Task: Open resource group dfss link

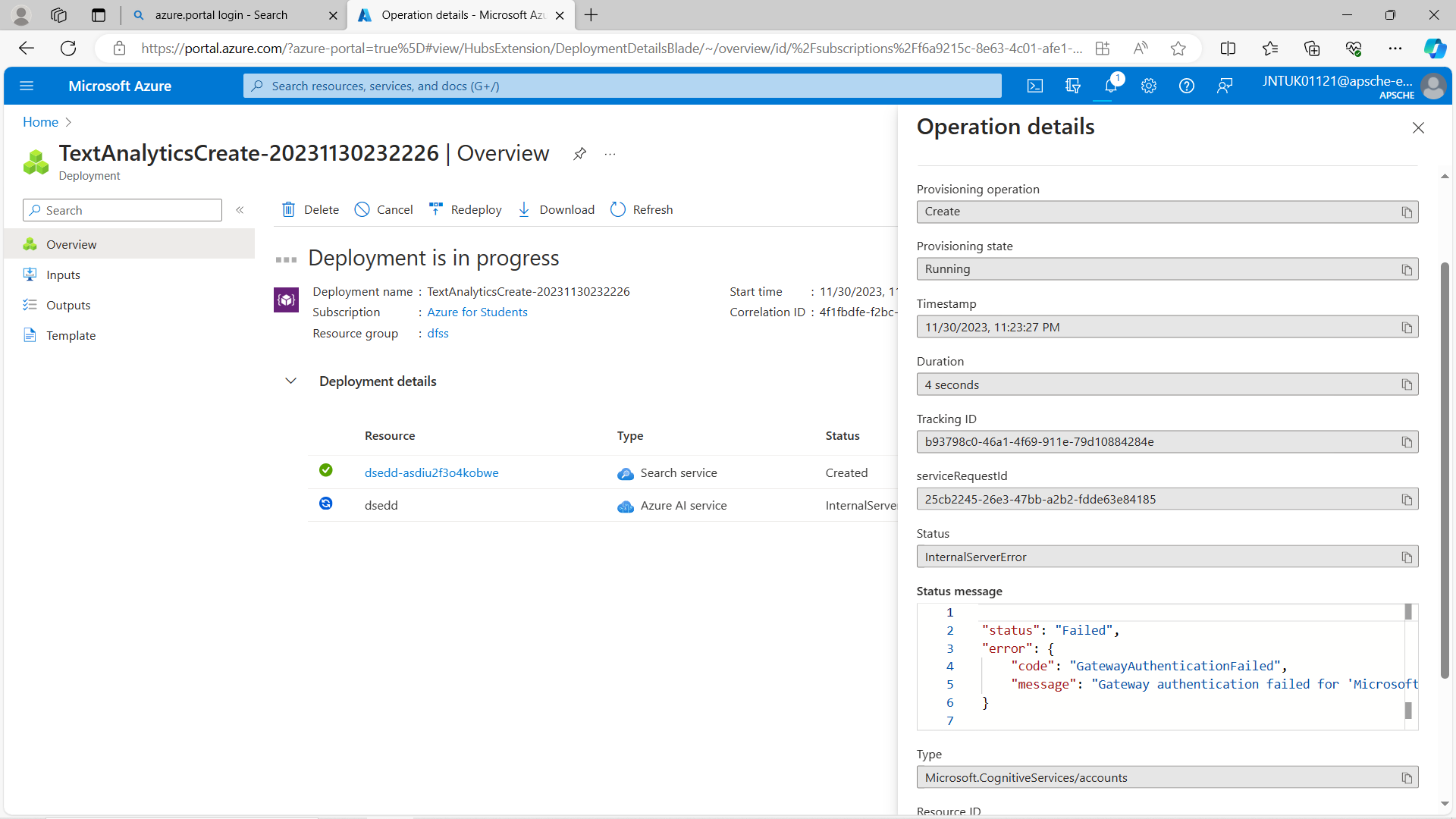Action: 438,334
